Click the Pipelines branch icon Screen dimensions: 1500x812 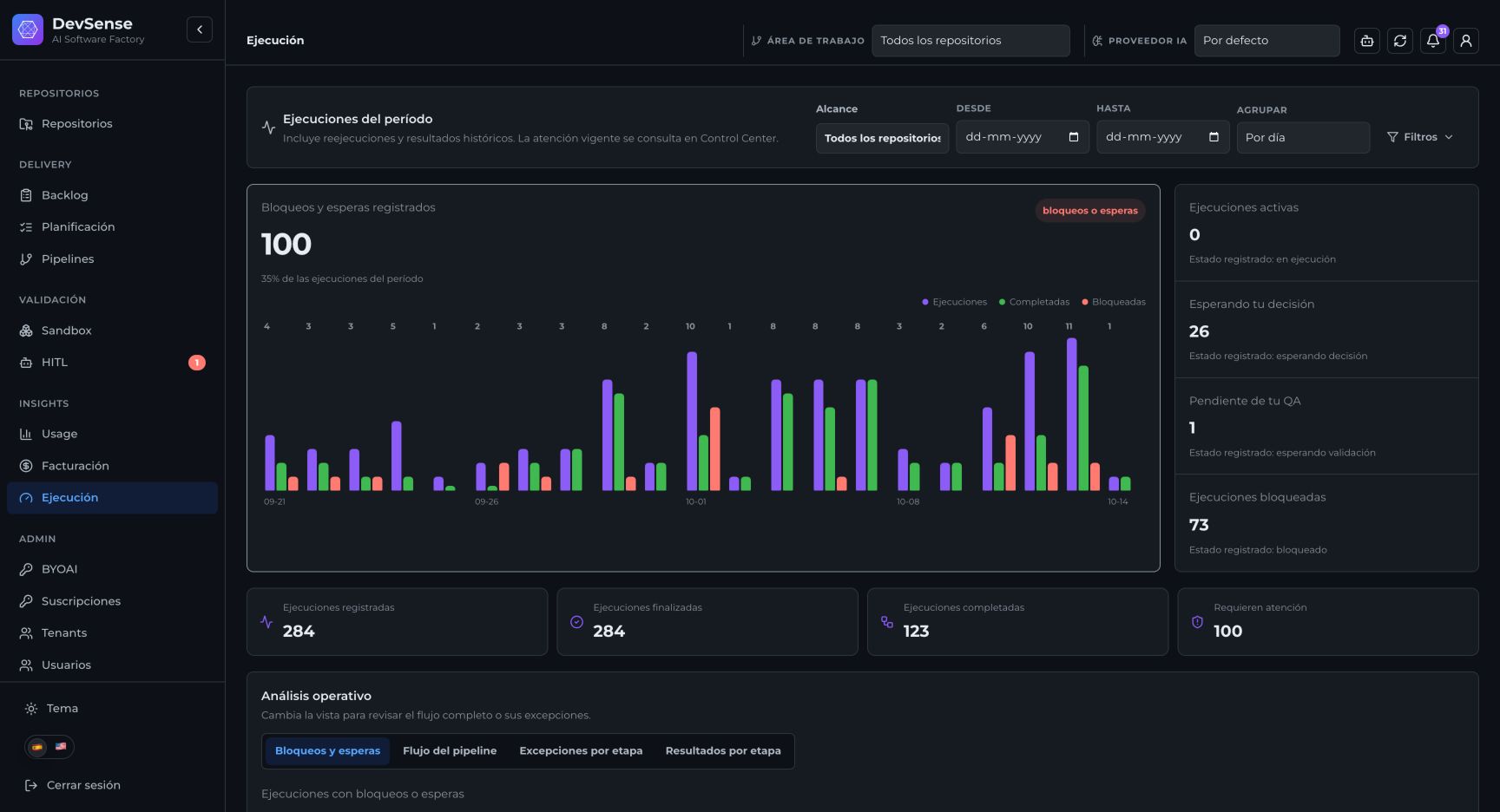click(x=26, y=259)
